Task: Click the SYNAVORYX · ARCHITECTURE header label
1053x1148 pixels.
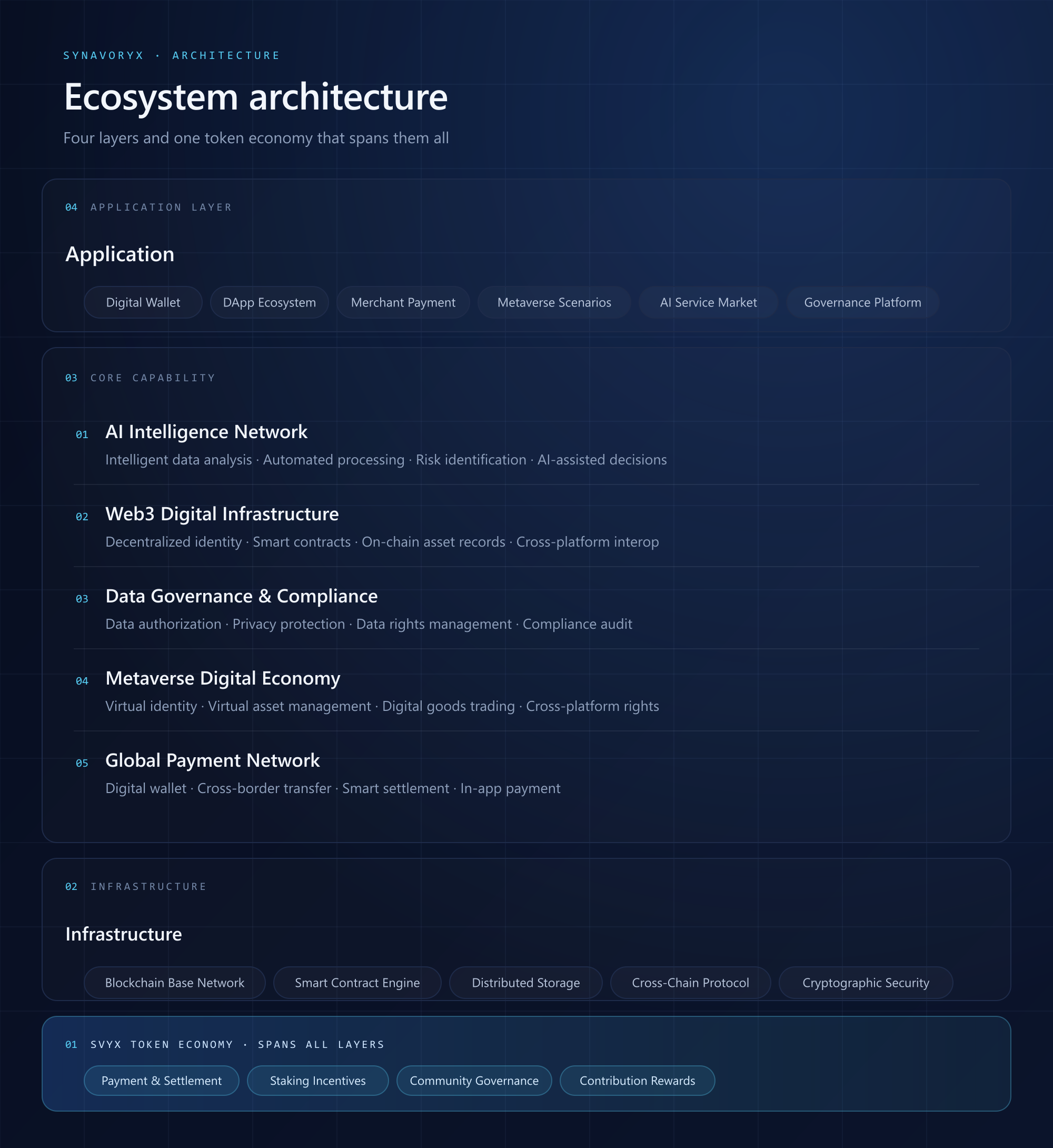Action: pyautogui.click(x=172, y=55)
